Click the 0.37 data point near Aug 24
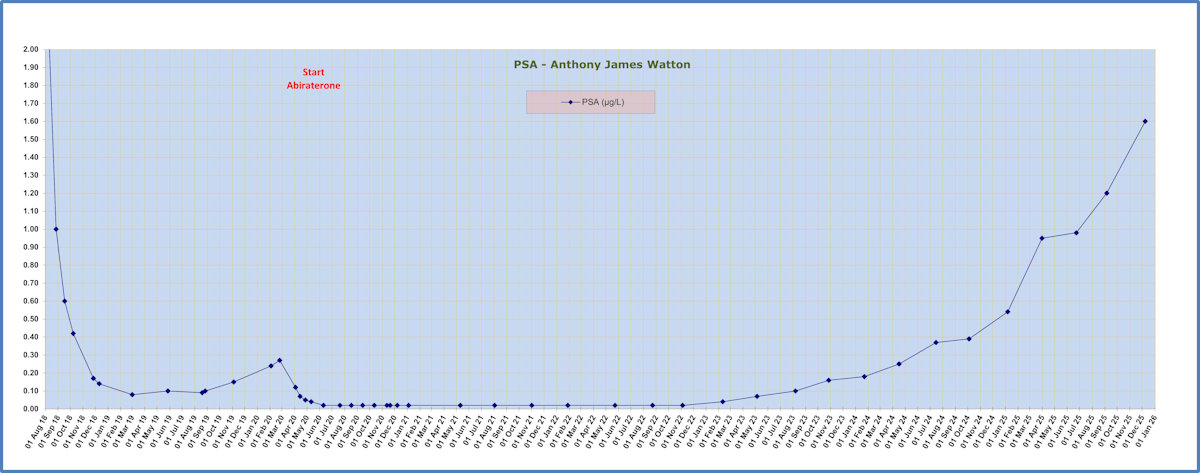 [x=937, y=342]
